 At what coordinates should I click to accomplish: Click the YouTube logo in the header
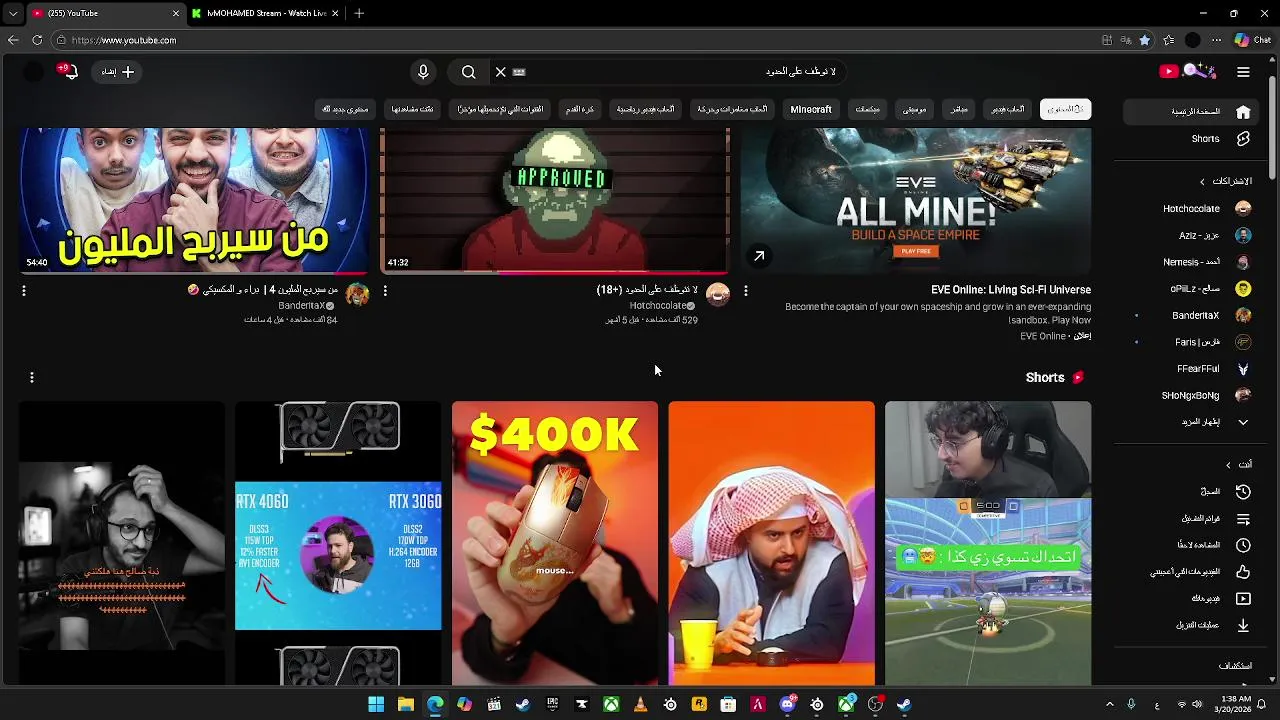click(1187, 71)
